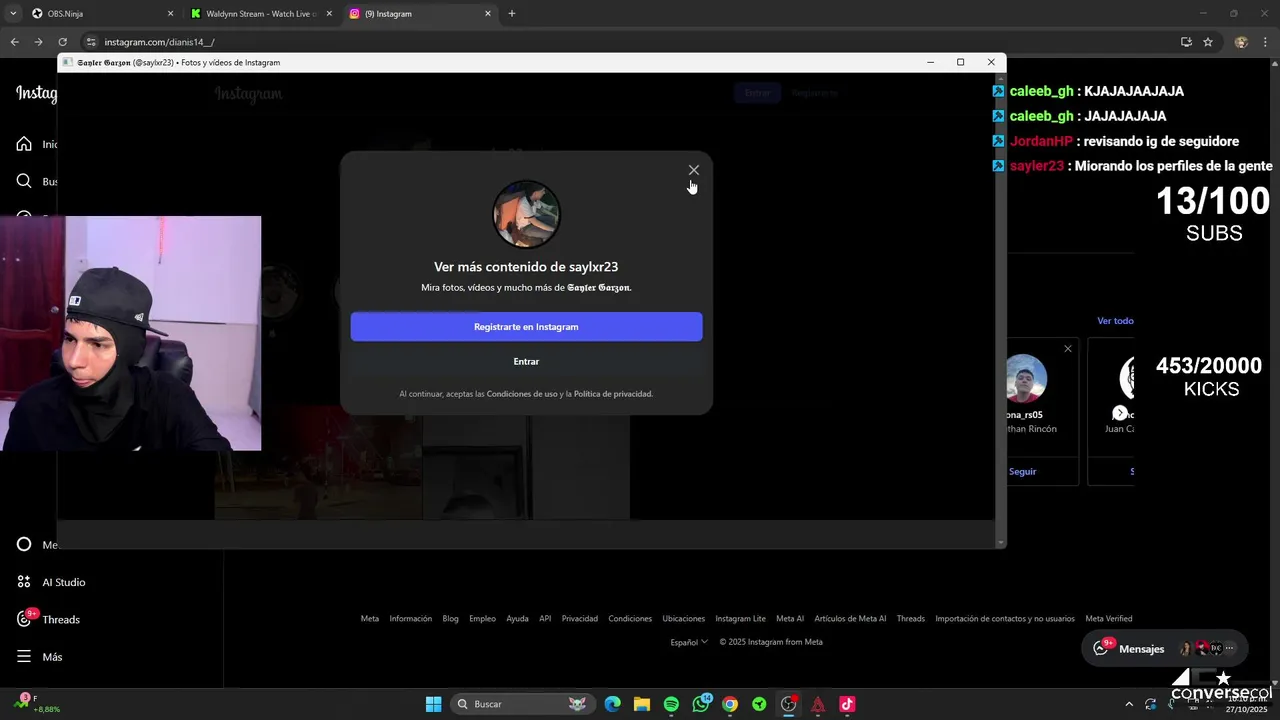Follow ona_rs05 with the Seguir button
Screen dimensions: 1280x720
click(1023, 471)
